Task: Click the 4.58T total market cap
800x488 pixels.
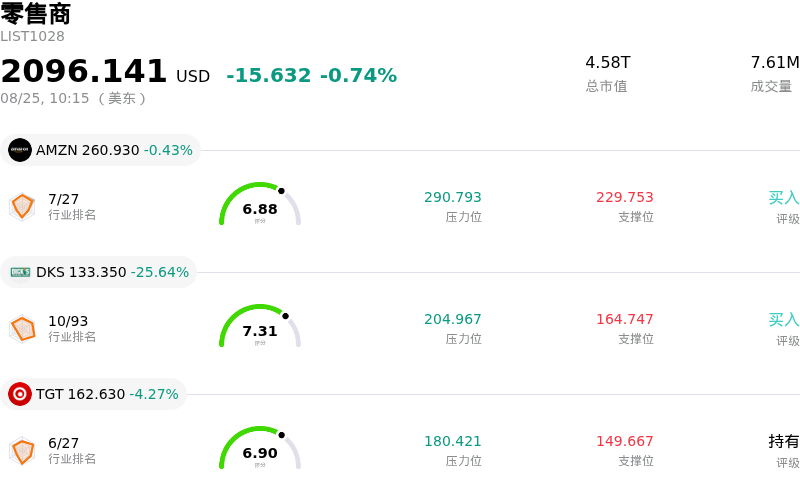Action: click(608, 62)
